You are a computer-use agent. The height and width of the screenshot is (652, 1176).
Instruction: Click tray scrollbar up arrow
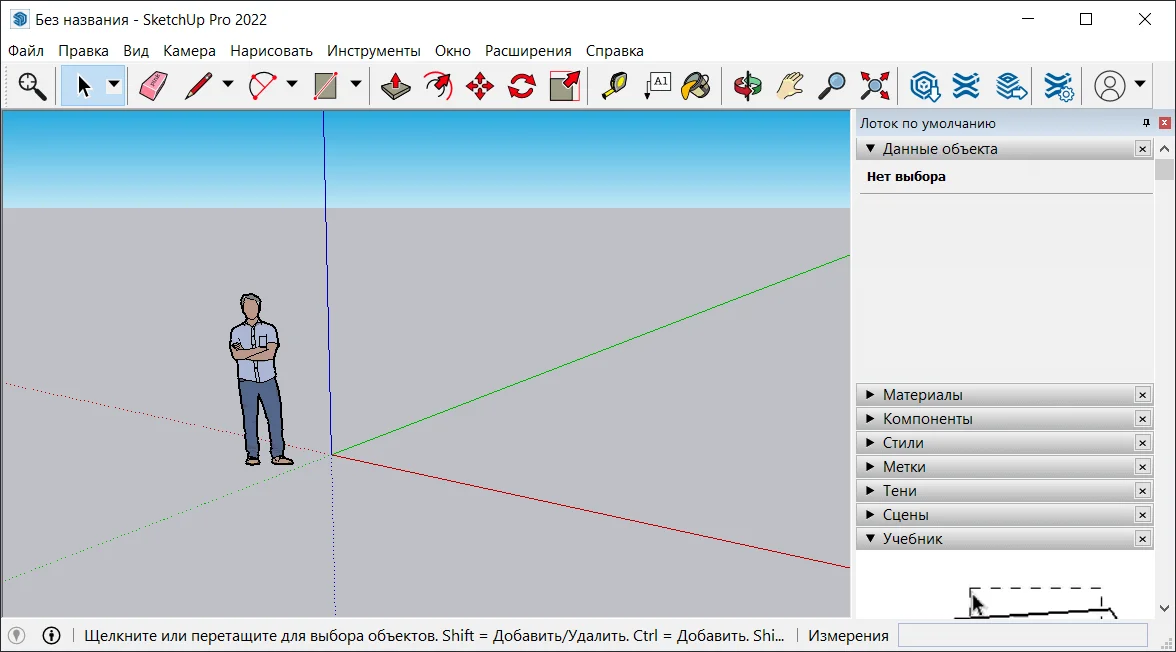[x=1164, y=149]
